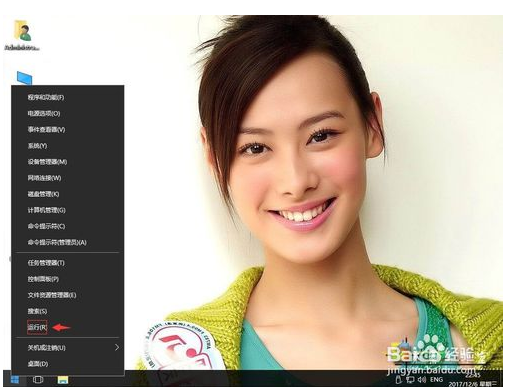Select 搜索(S) in the menu
This screenshot has height=387, width=507.
pos(68,311)
